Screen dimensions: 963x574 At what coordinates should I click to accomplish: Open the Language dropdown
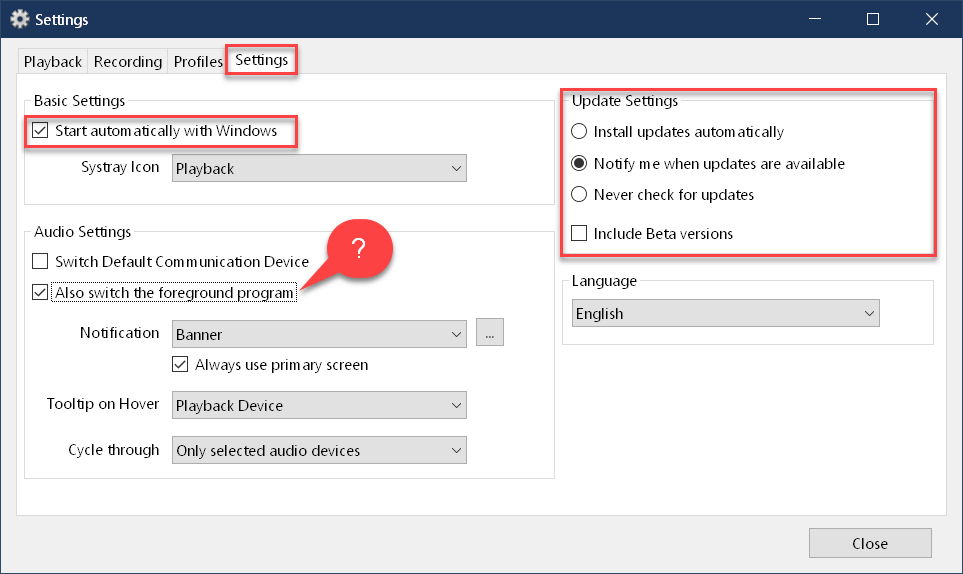(x=725, y=313)
